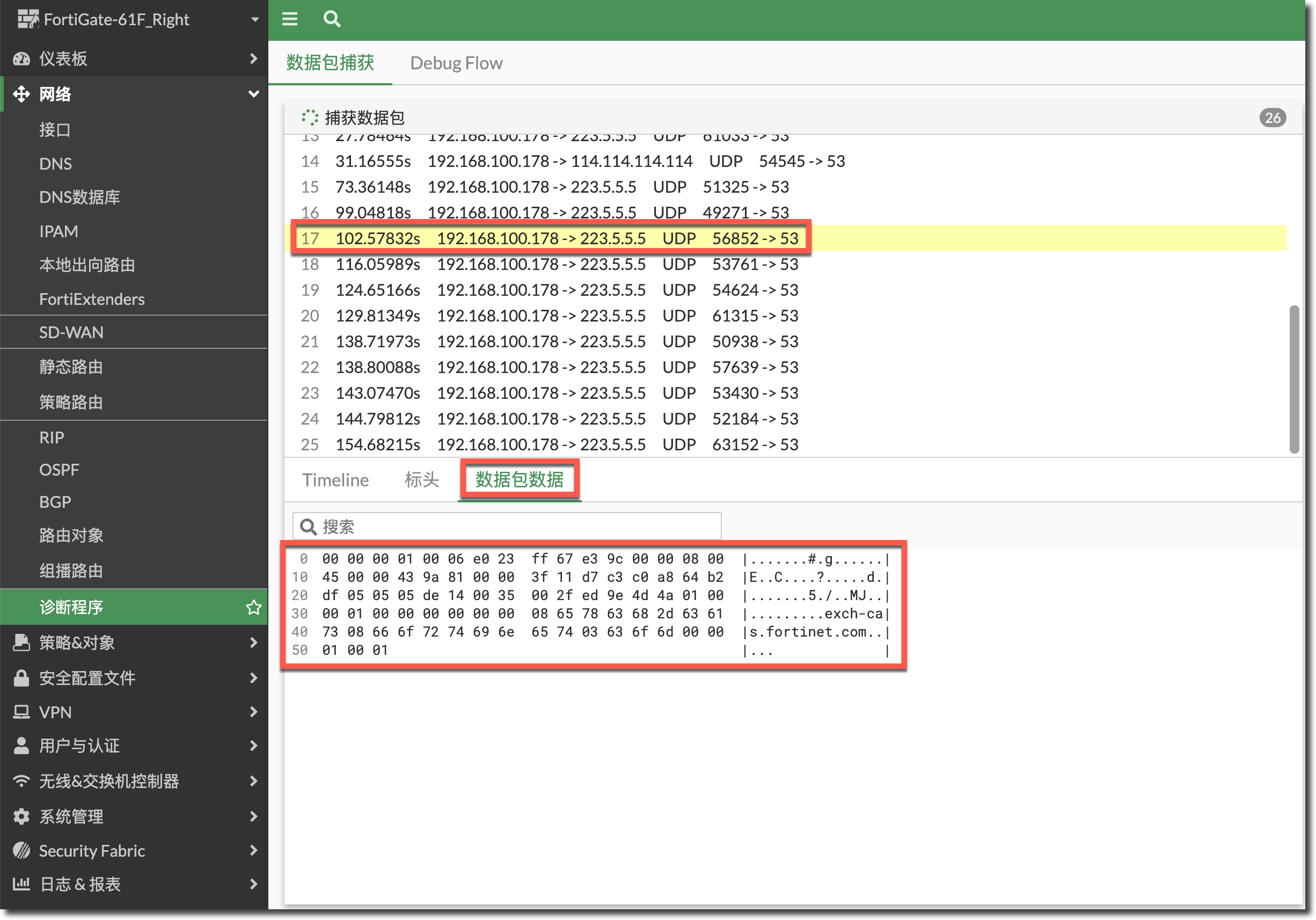Click the hamburger menu icon
Screen dimensions: 1316x920
(289, 19)
